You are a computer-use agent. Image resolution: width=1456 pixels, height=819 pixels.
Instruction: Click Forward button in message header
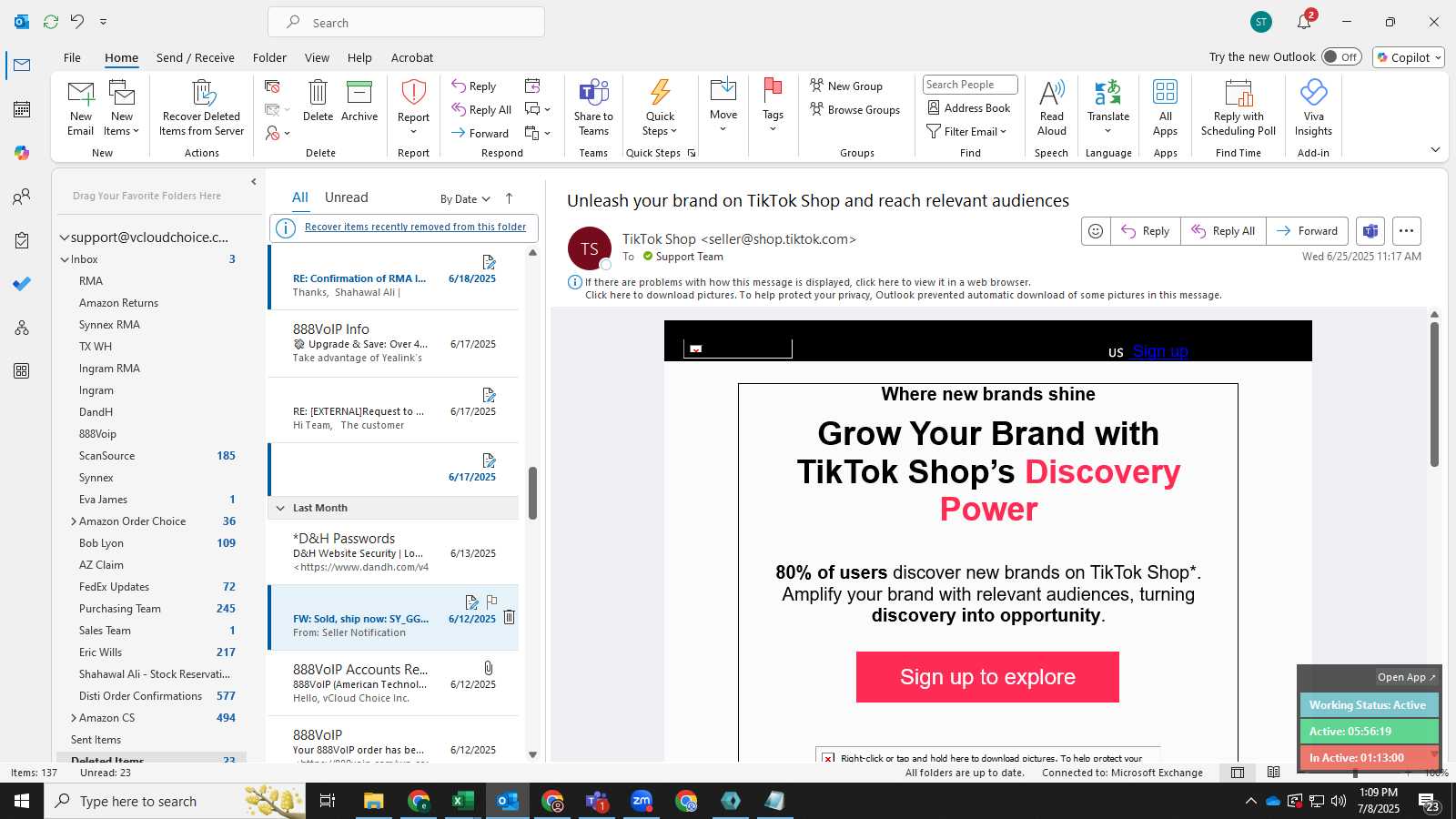pos(1307,231)
